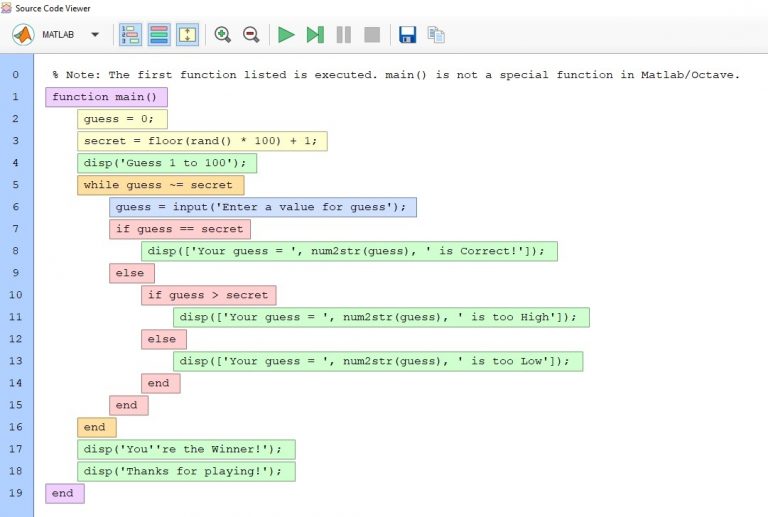
Task: Zoom in on the source code
Action: coord(223,35)
